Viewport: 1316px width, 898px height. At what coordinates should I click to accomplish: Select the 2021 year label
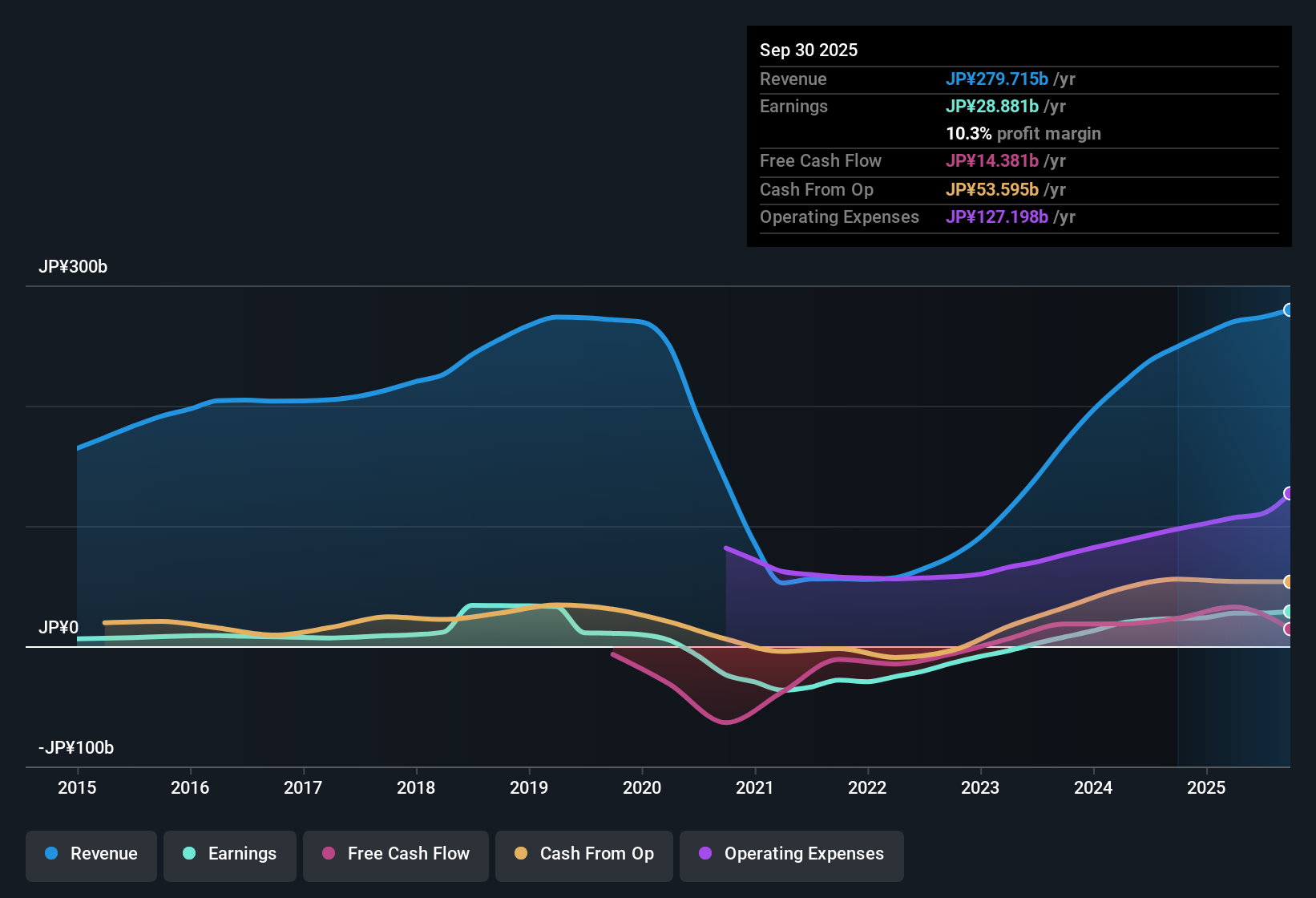coord(754,788)
